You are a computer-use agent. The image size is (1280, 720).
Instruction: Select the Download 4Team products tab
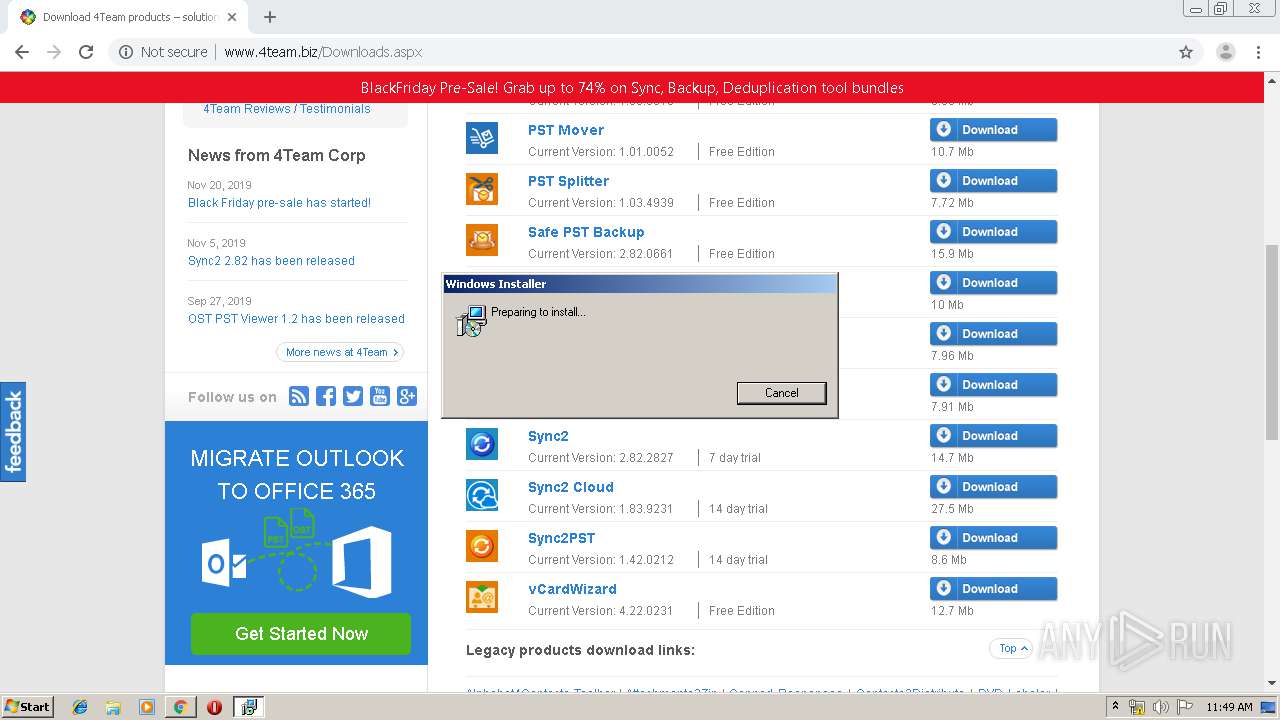[x=128, y=17]
